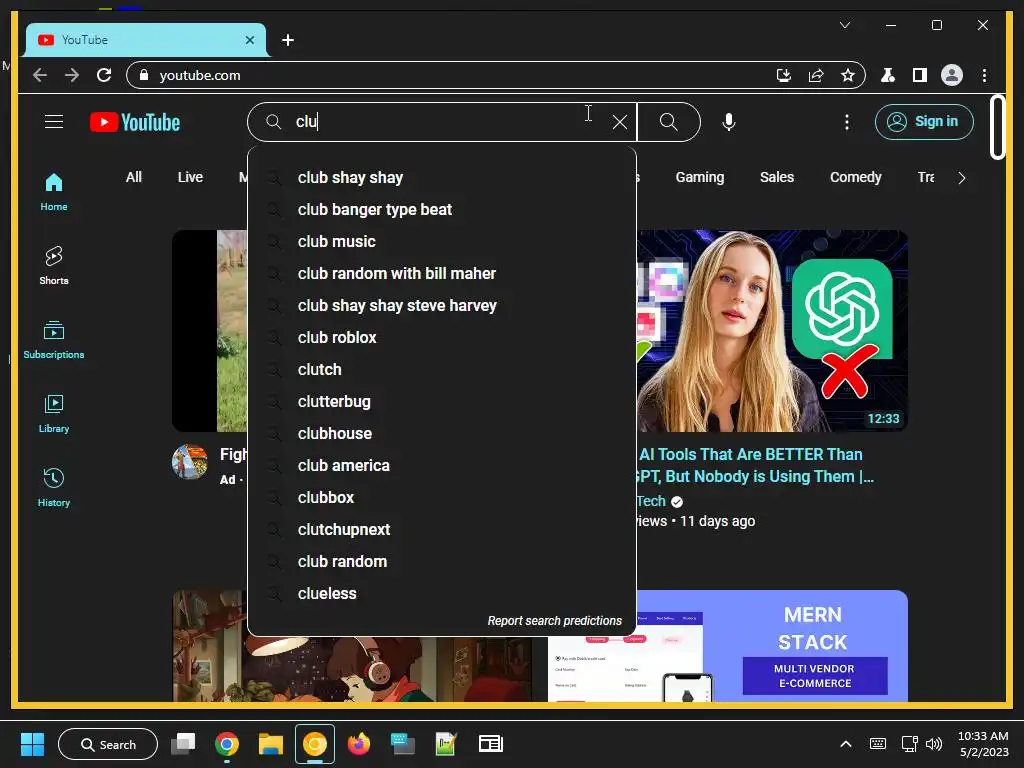Open History in the sidebar
1024x768 pixels.
pyautogui.click(x=54, y=487)
